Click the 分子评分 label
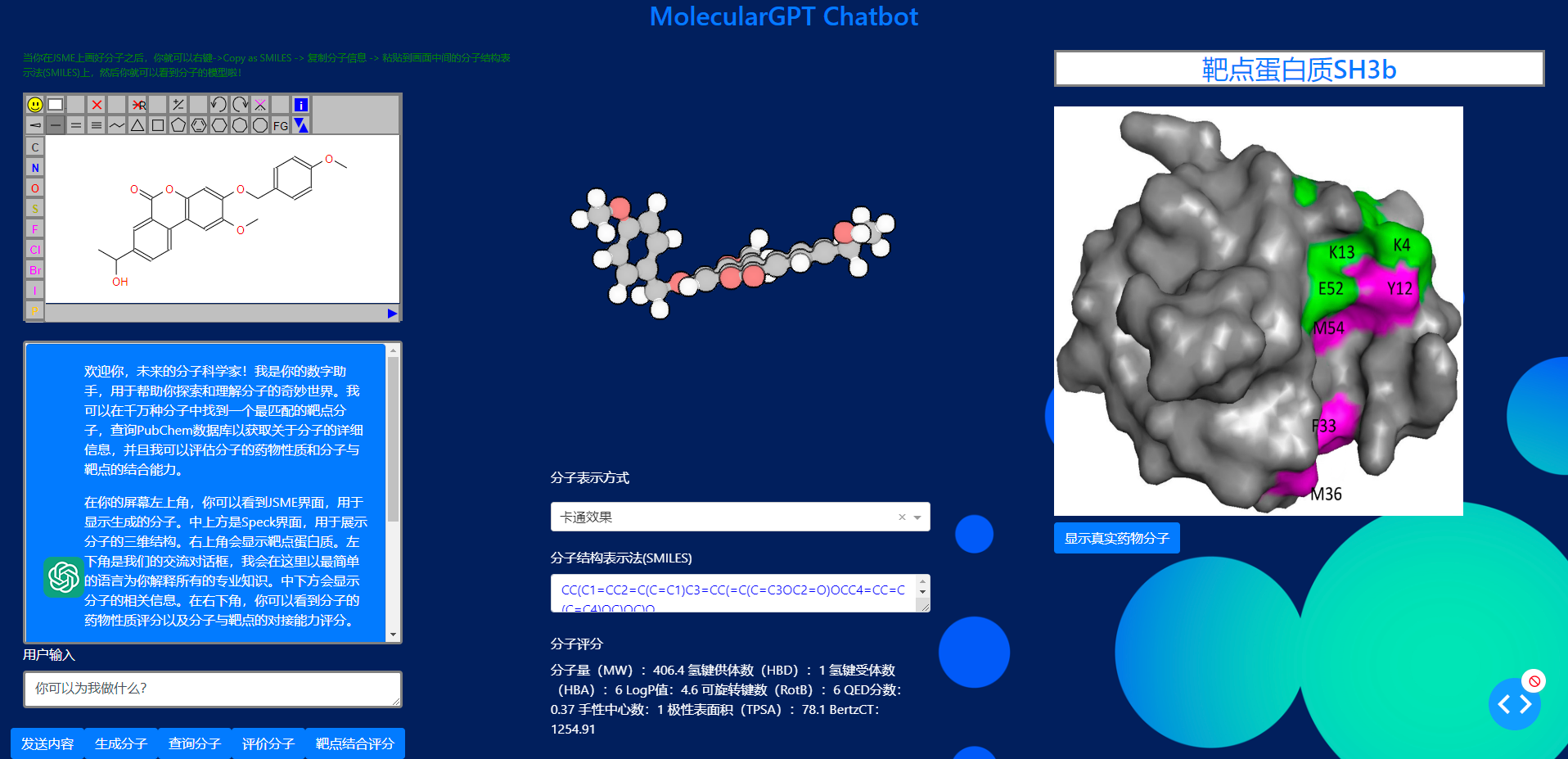Screen dimensions: 1568x759 577,644
